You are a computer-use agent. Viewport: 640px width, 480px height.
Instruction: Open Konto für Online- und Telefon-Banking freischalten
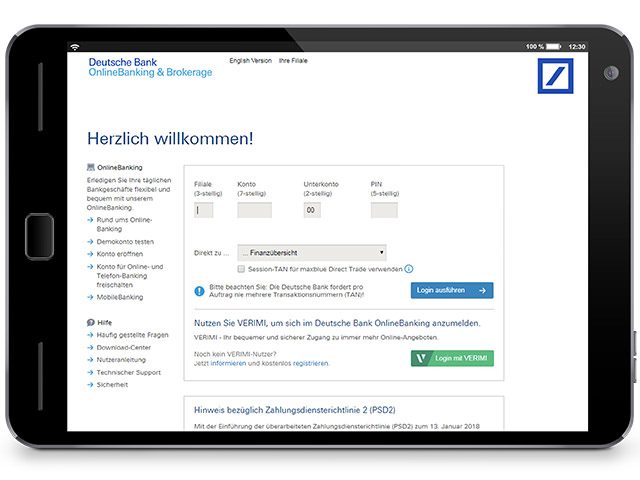pyautogui.click(x=129, y=276)
